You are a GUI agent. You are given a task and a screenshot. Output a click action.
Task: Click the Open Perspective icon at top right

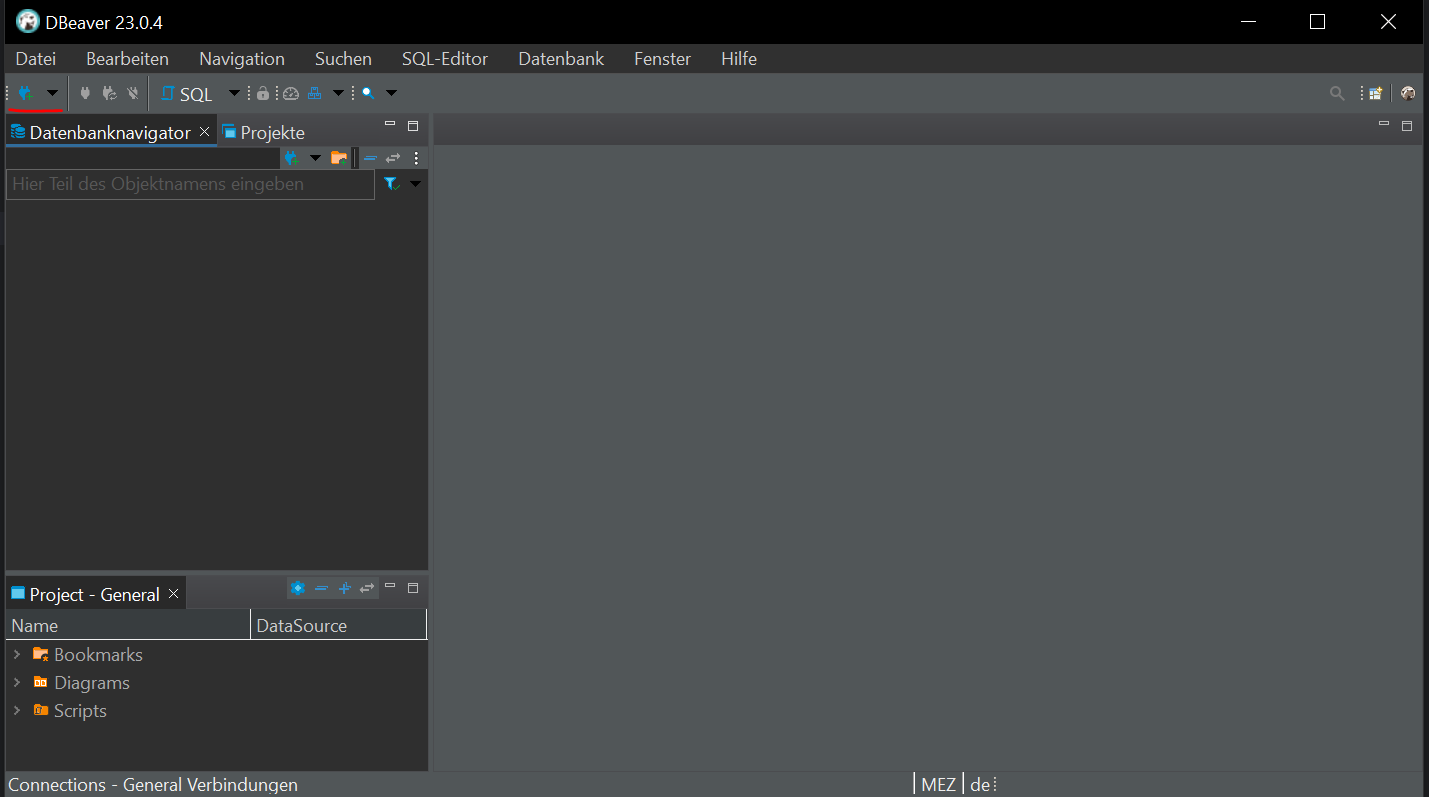1376,93
